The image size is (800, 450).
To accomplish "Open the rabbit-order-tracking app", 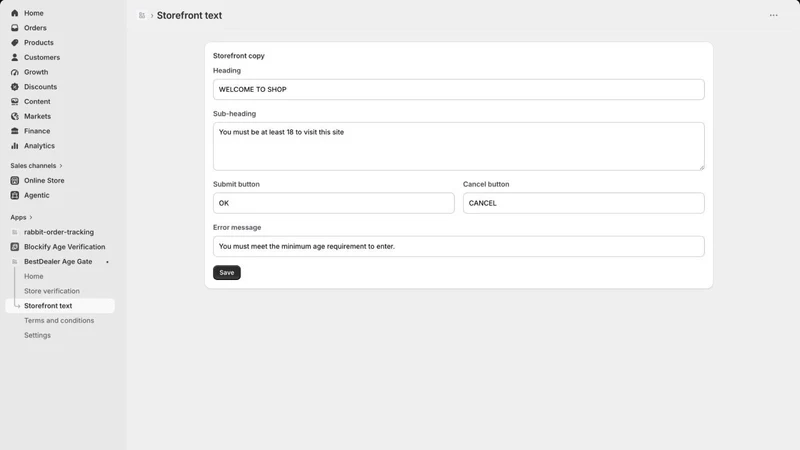I will point(59,232).
